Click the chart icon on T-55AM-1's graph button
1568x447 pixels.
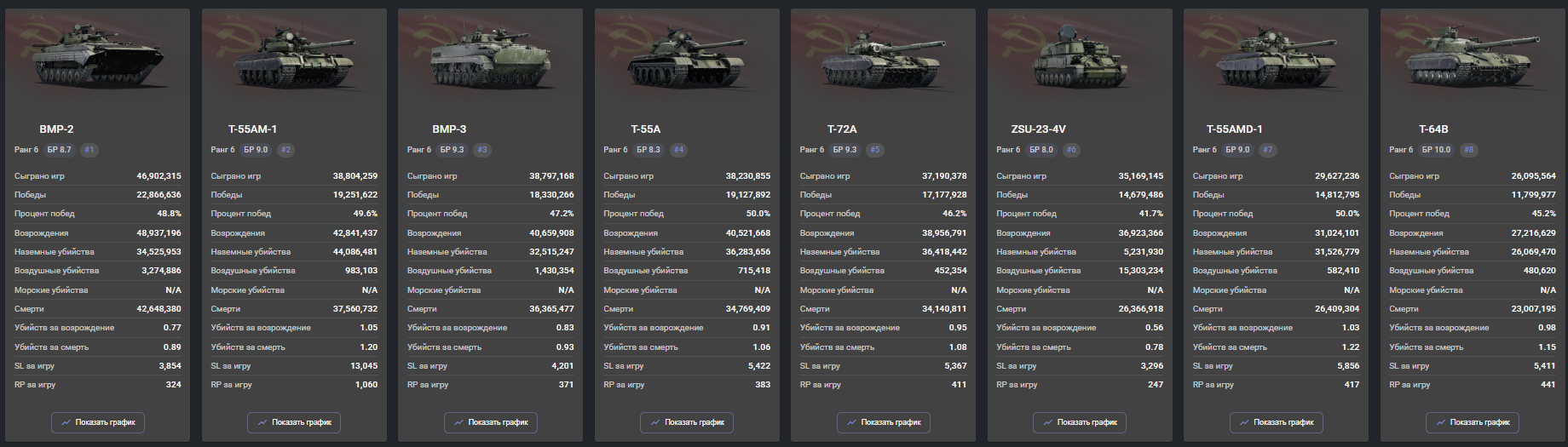pyautogui.click(x=262, y=422)
